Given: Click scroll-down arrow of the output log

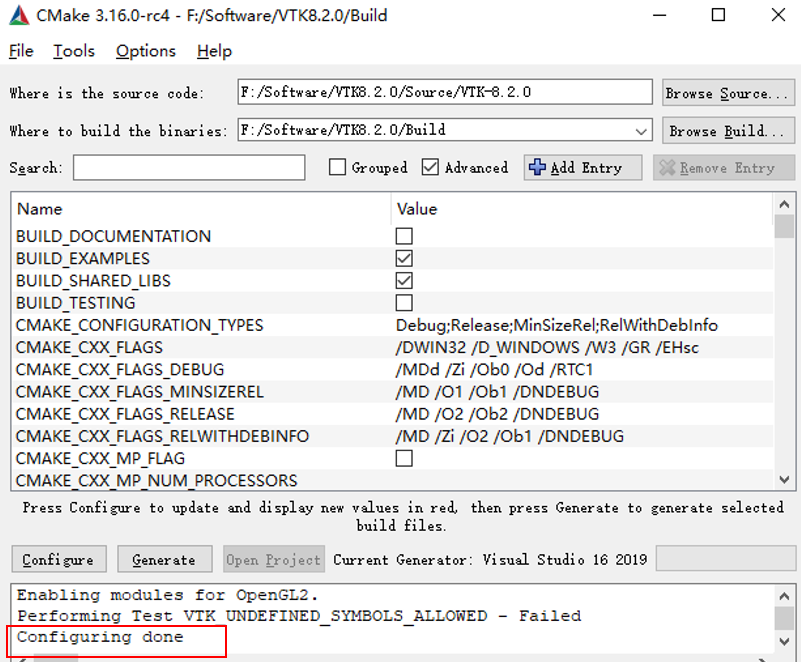Looking at the screenshot, I should pos(784,641).
